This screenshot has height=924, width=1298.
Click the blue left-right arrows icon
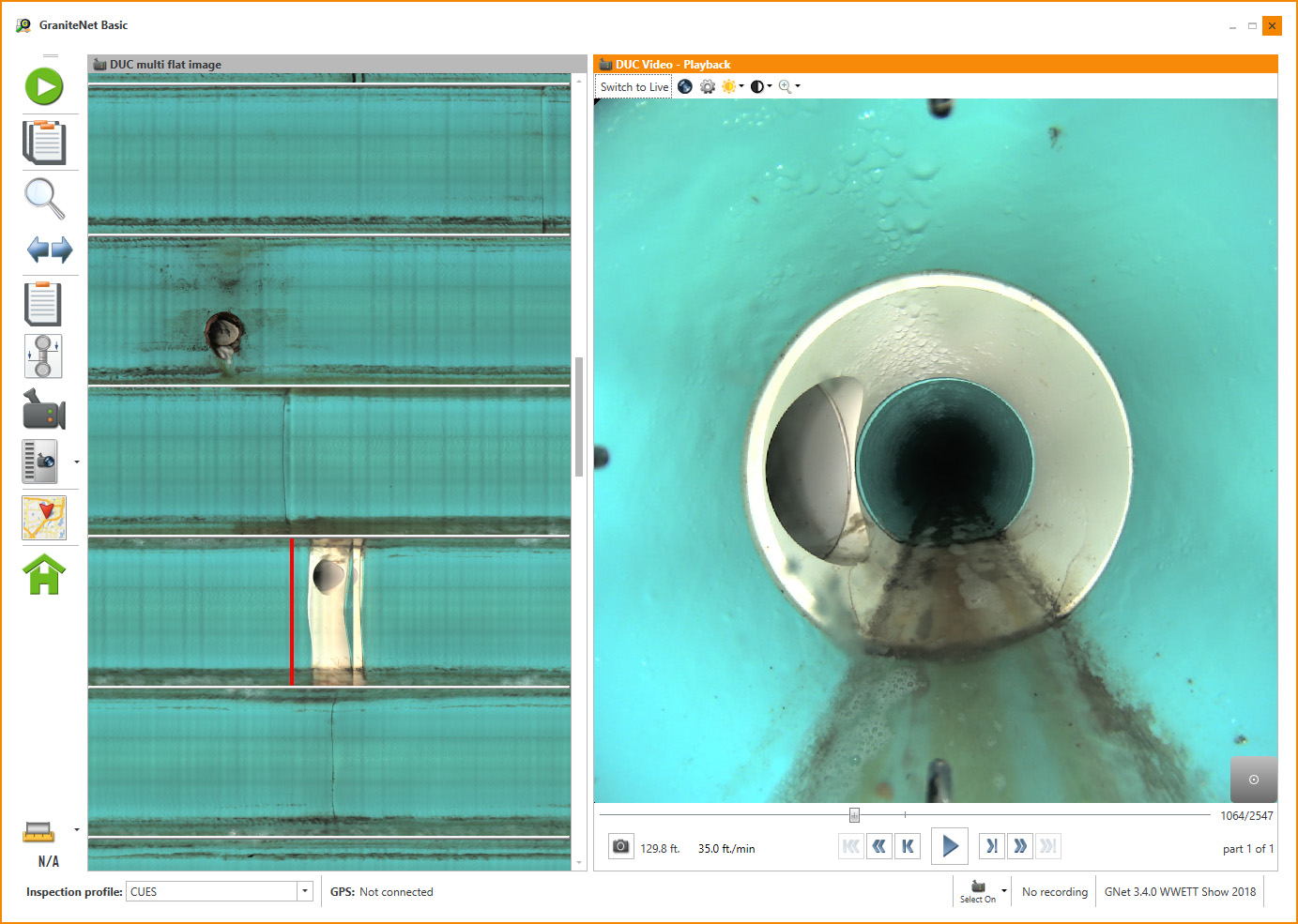pyautogui.click(x=49, y=250)
